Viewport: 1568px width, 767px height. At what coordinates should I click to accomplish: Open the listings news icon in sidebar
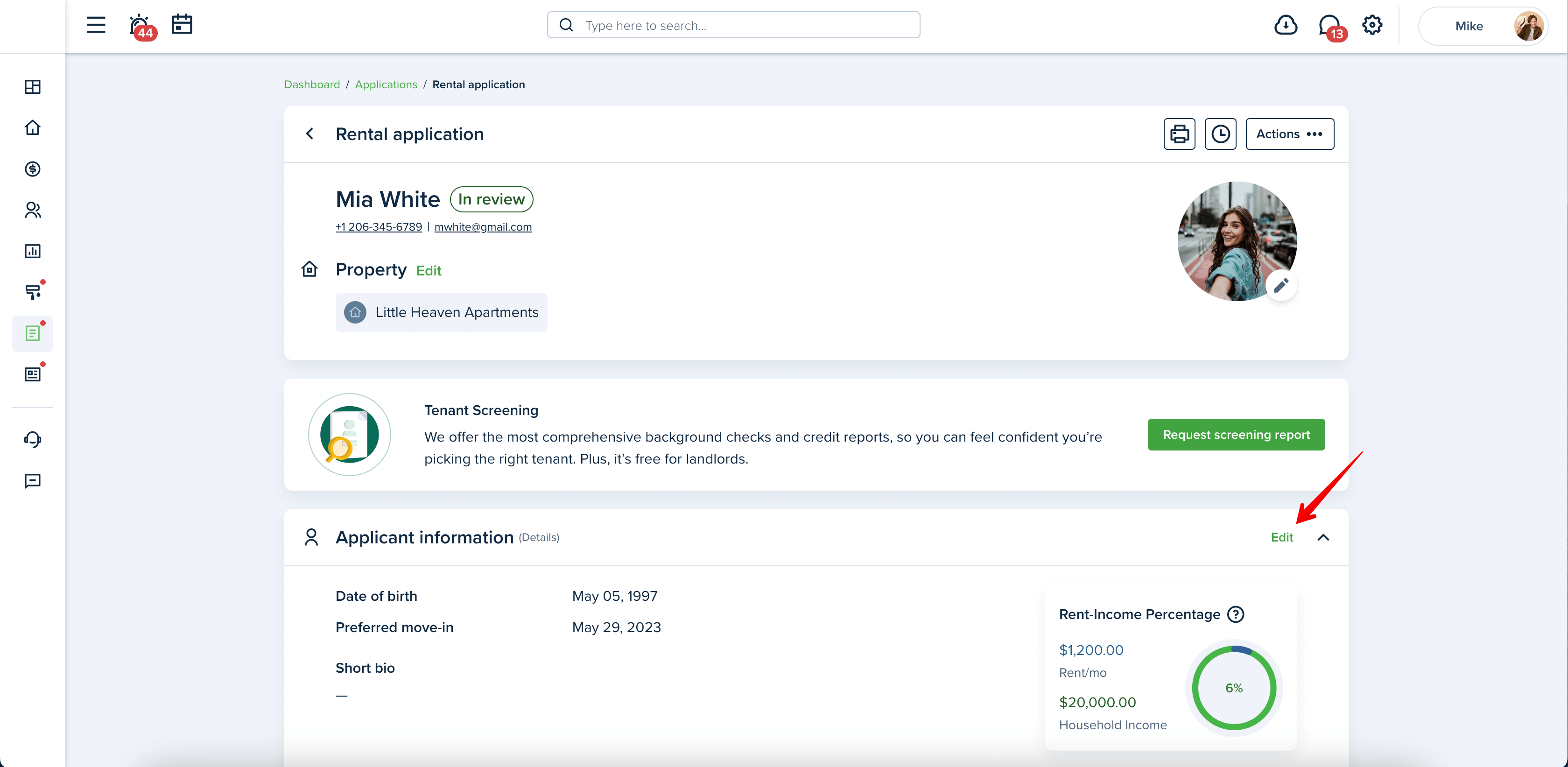(33, 374)
